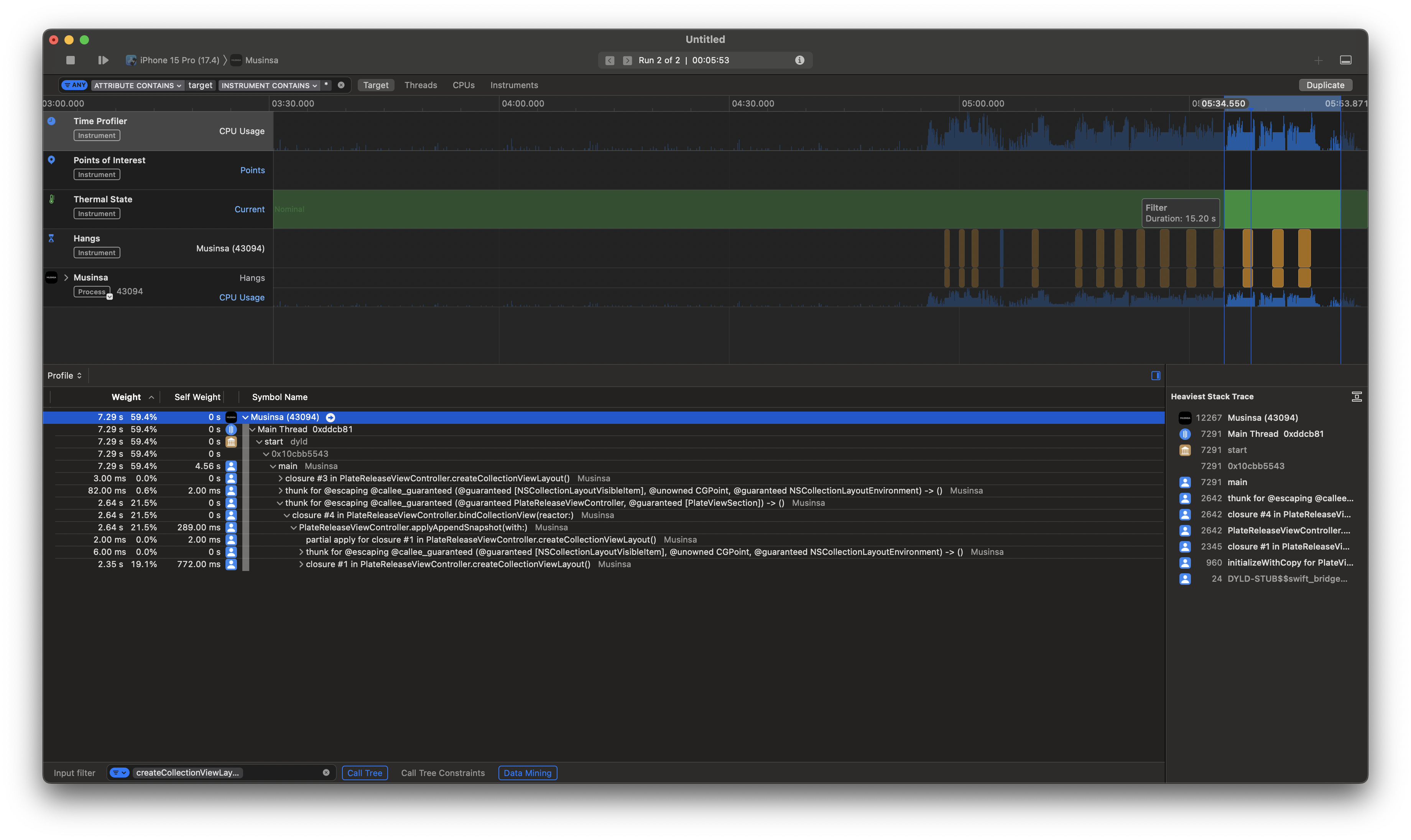Open the INSTRUMENT CONTAINS dropdown
The width and height of the screenshot is (1411, 840).
click(x=270, y=85)
